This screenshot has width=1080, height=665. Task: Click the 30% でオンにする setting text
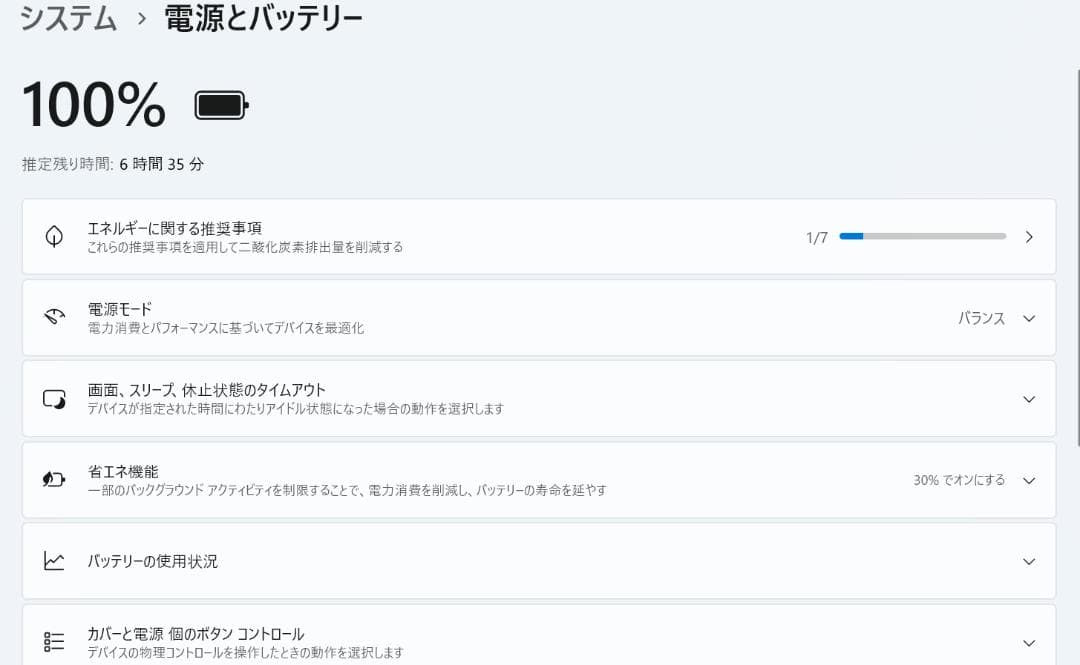pos(958,480)
